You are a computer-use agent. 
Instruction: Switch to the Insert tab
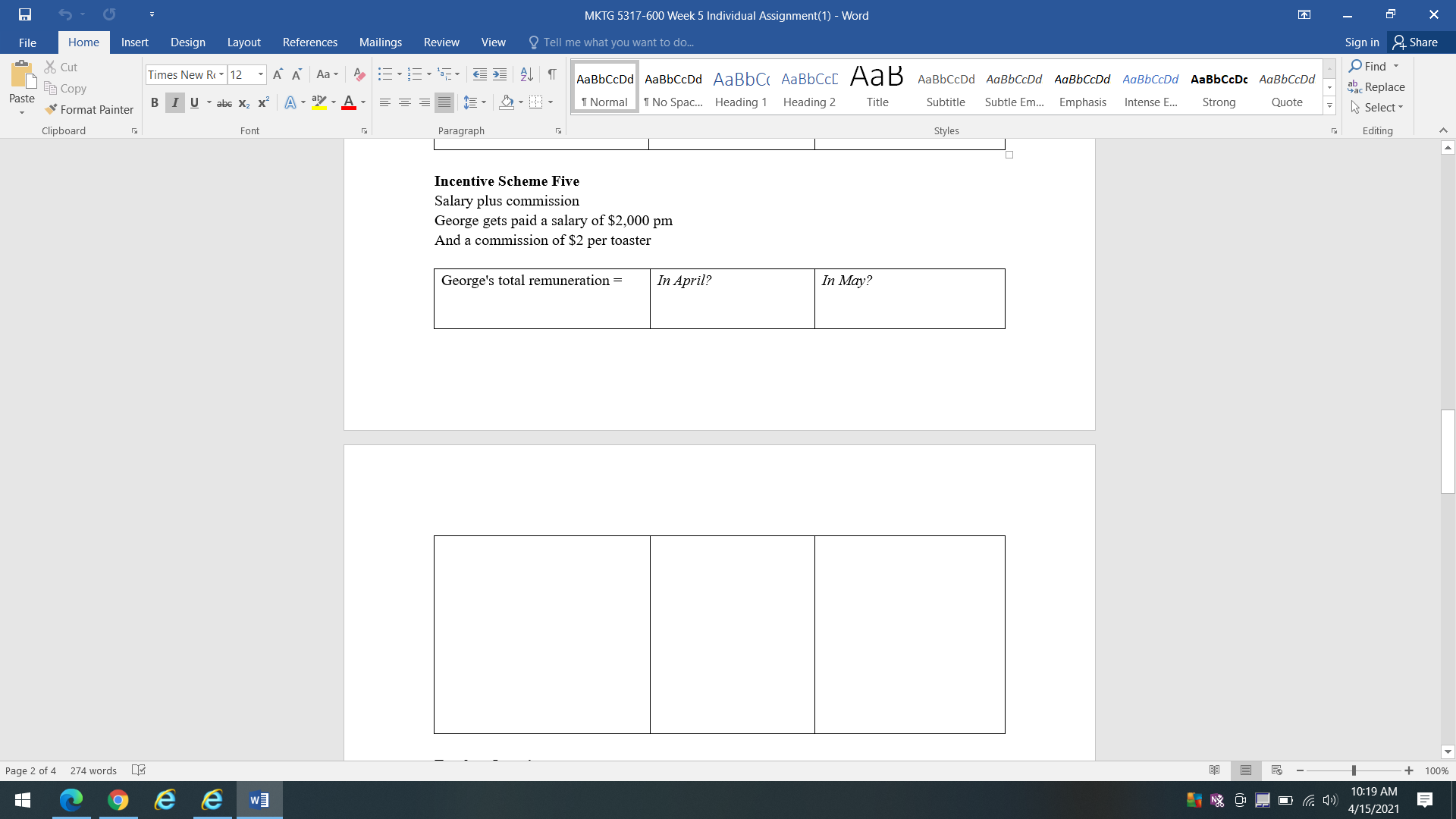click(x=135, y=42)
